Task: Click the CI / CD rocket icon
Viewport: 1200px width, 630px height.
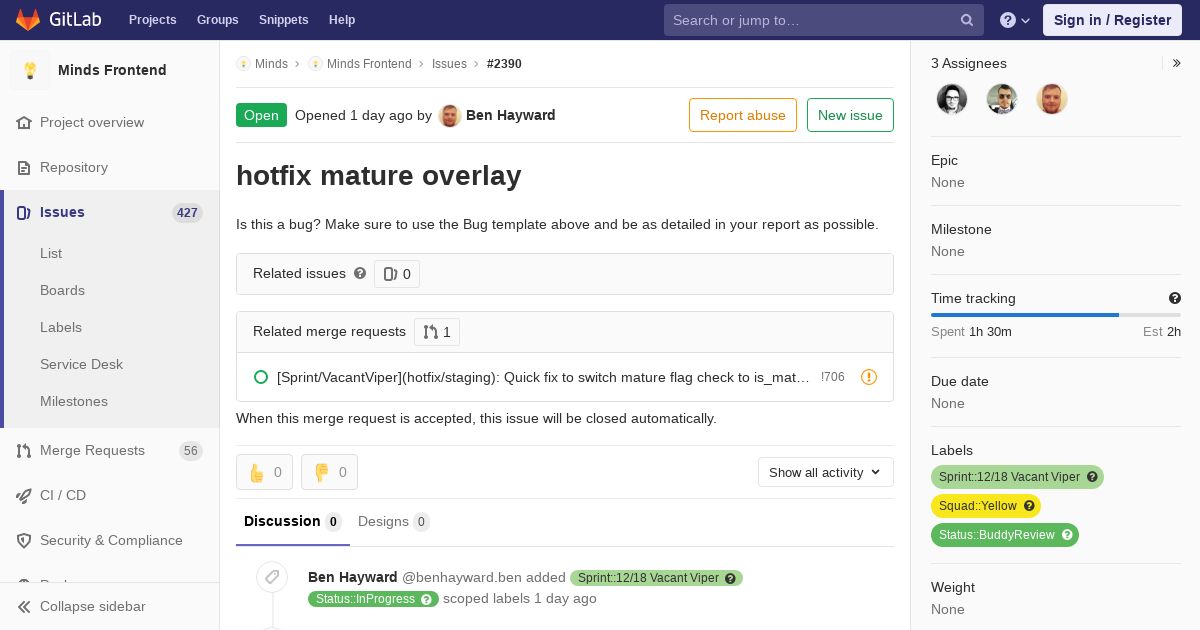Action: point(24,495)
